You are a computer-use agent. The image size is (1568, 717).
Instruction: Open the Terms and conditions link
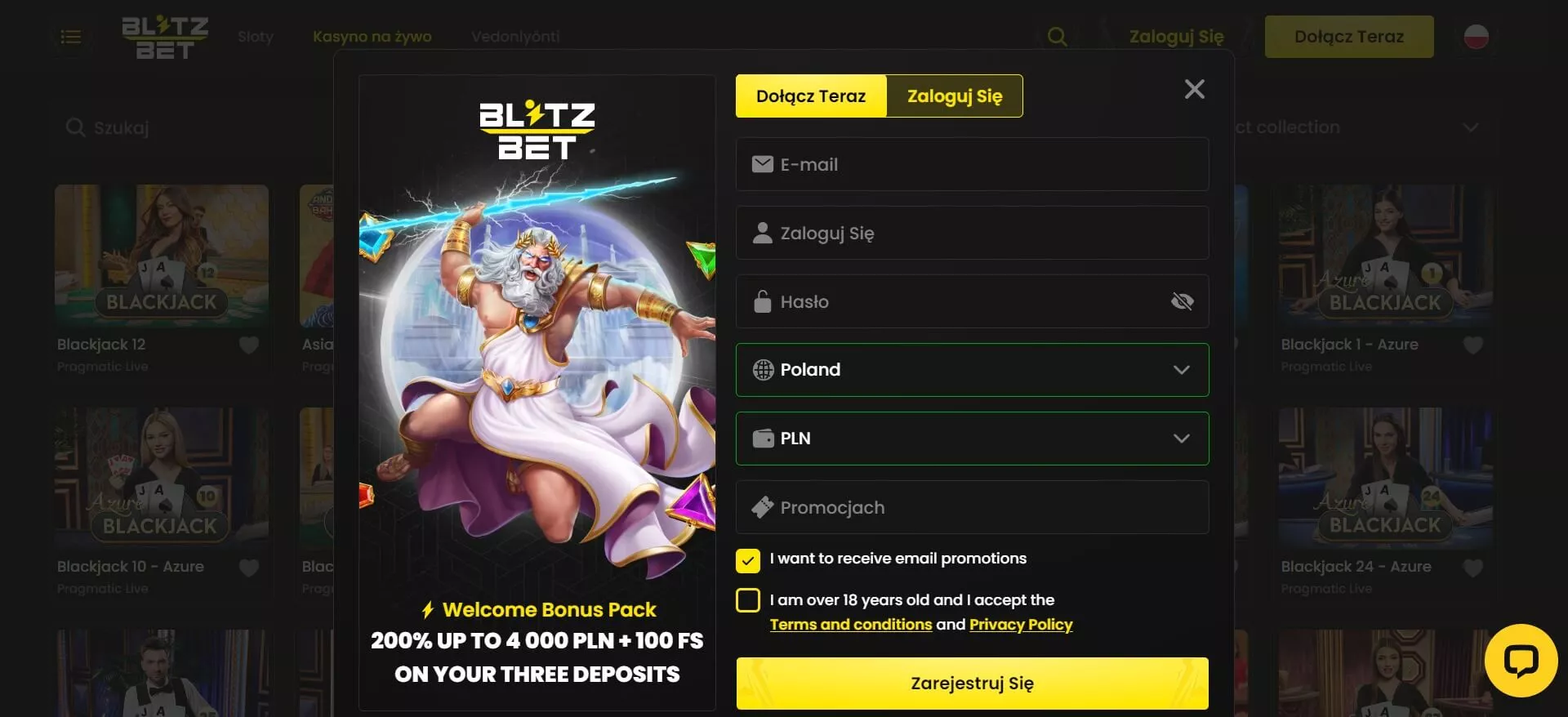pos(850,625)
